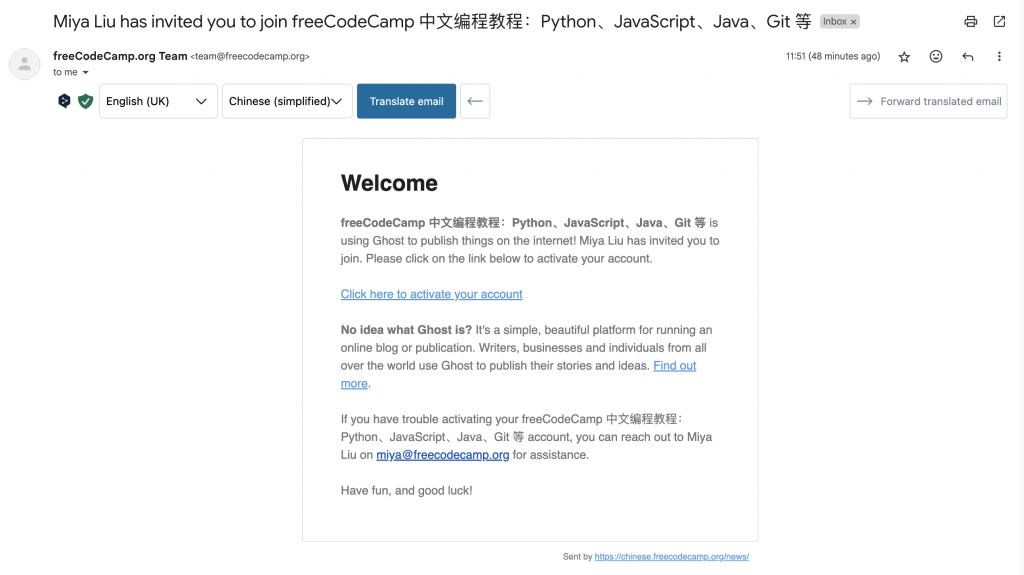
Task: Click Forward translated email button
Action: click(x=928, y=101)
